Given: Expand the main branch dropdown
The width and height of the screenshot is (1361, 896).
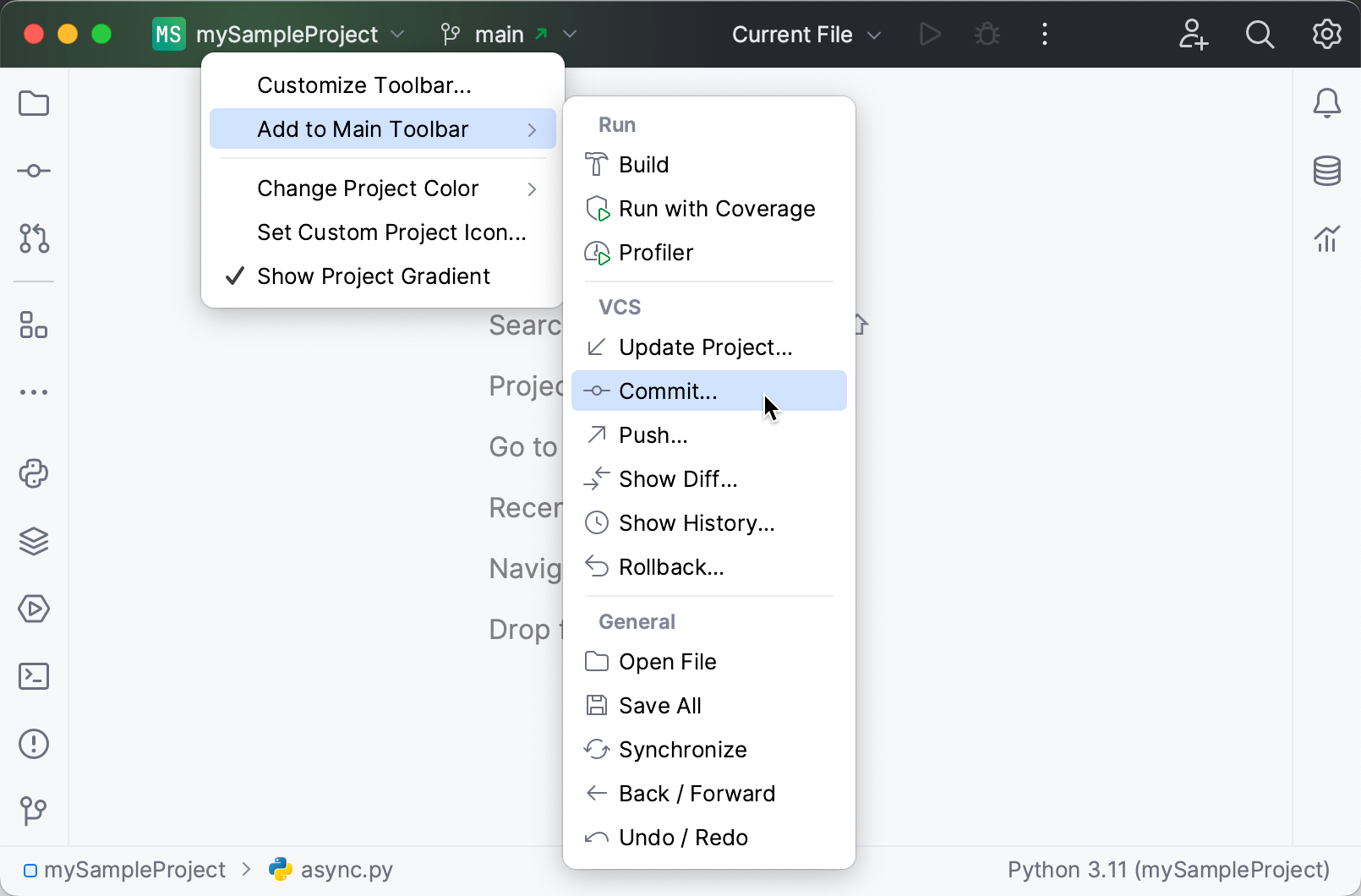Looking at the screenshot, I should [571, 34].
